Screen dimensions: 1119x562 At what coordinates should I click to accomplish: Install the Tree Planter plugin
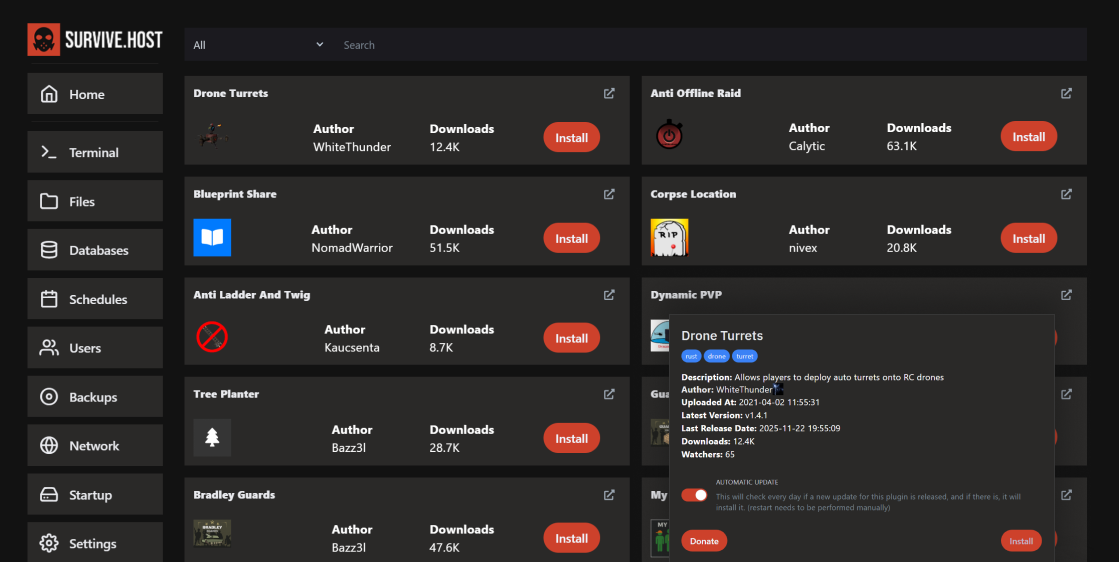[571, 438]
